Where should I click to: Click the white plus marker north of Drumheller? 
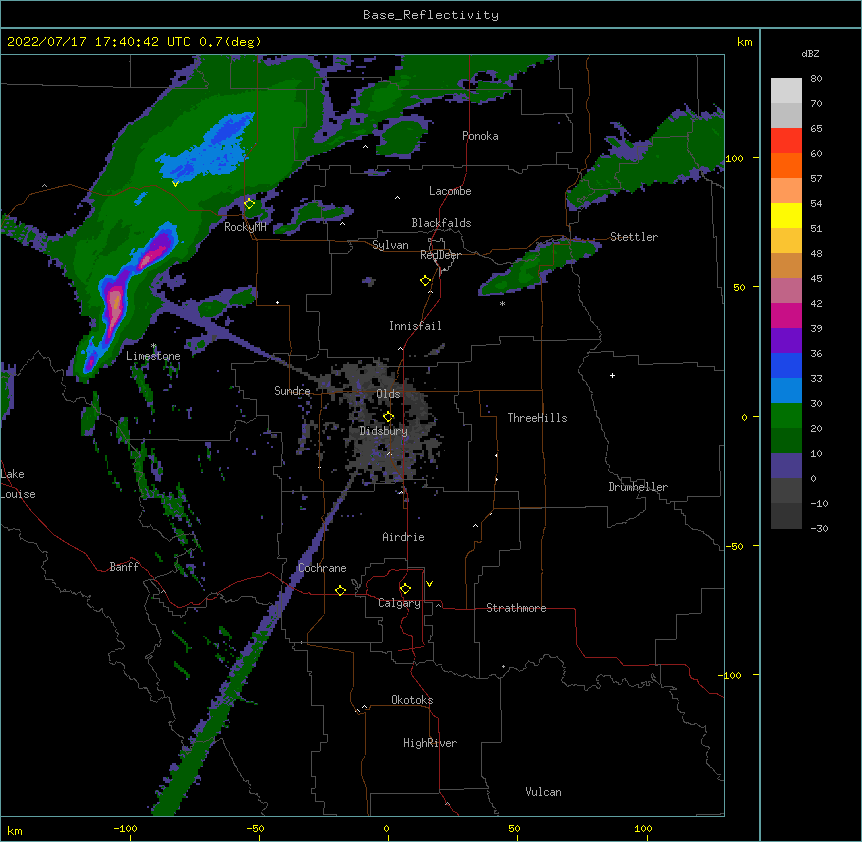pos(612,375)
